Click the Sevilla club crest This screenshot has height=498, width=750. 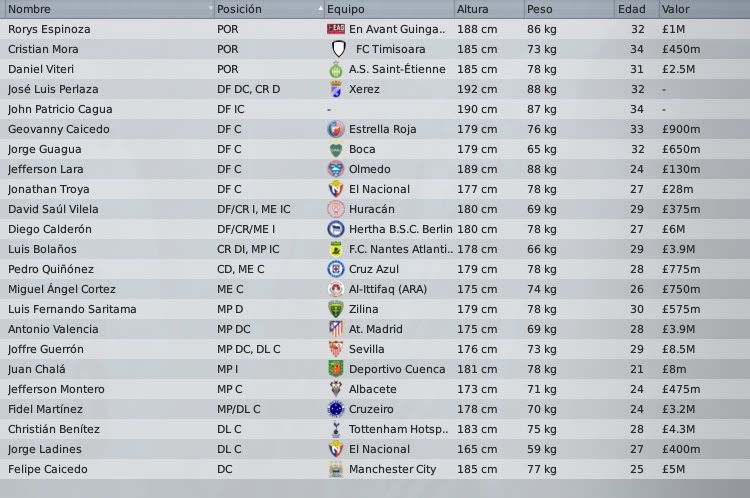(x=336, y=349)
